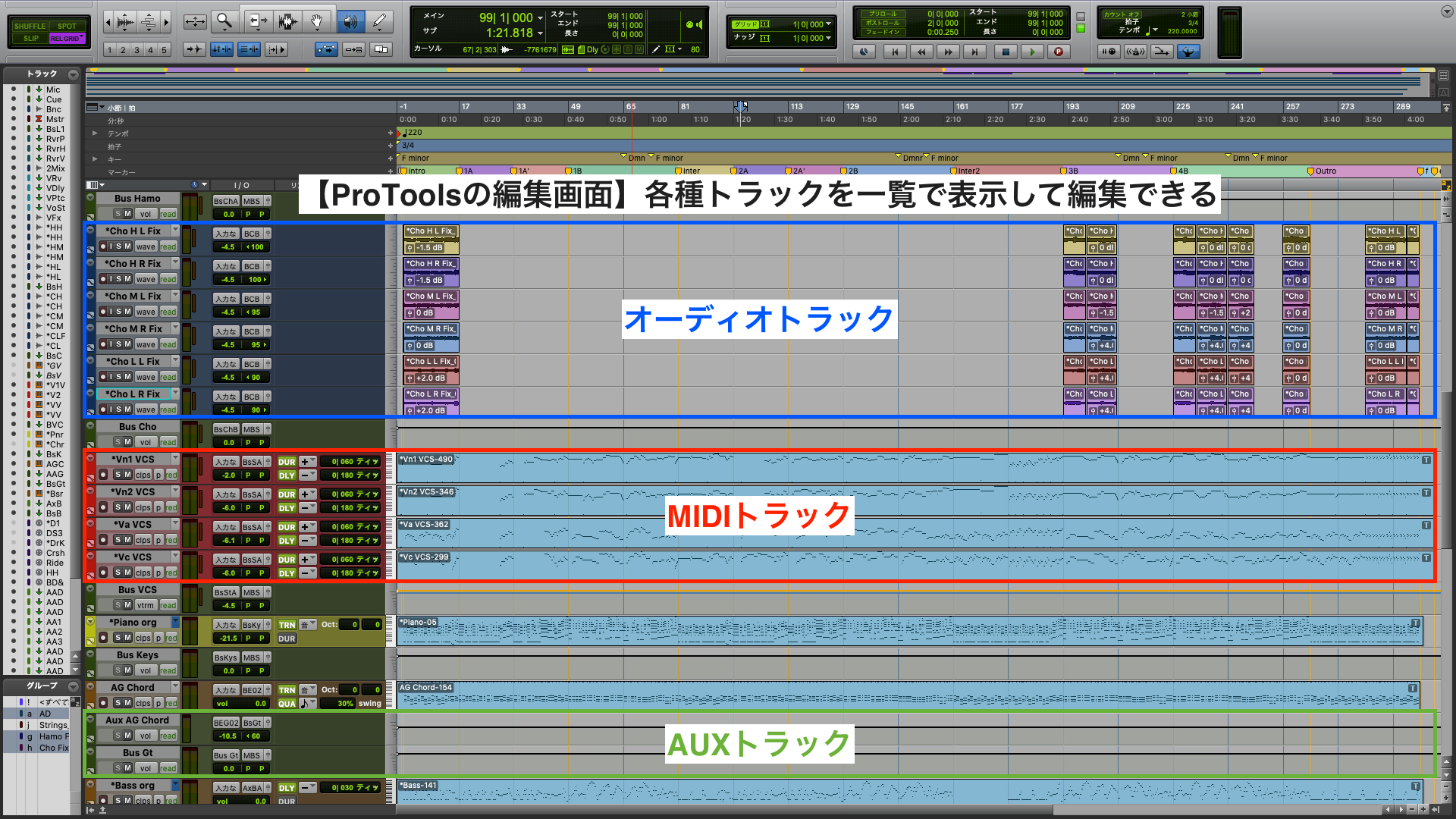Click the *Piano-05 MIDI clip
The image size is (1456, 819).
click(x=909, y=631)
